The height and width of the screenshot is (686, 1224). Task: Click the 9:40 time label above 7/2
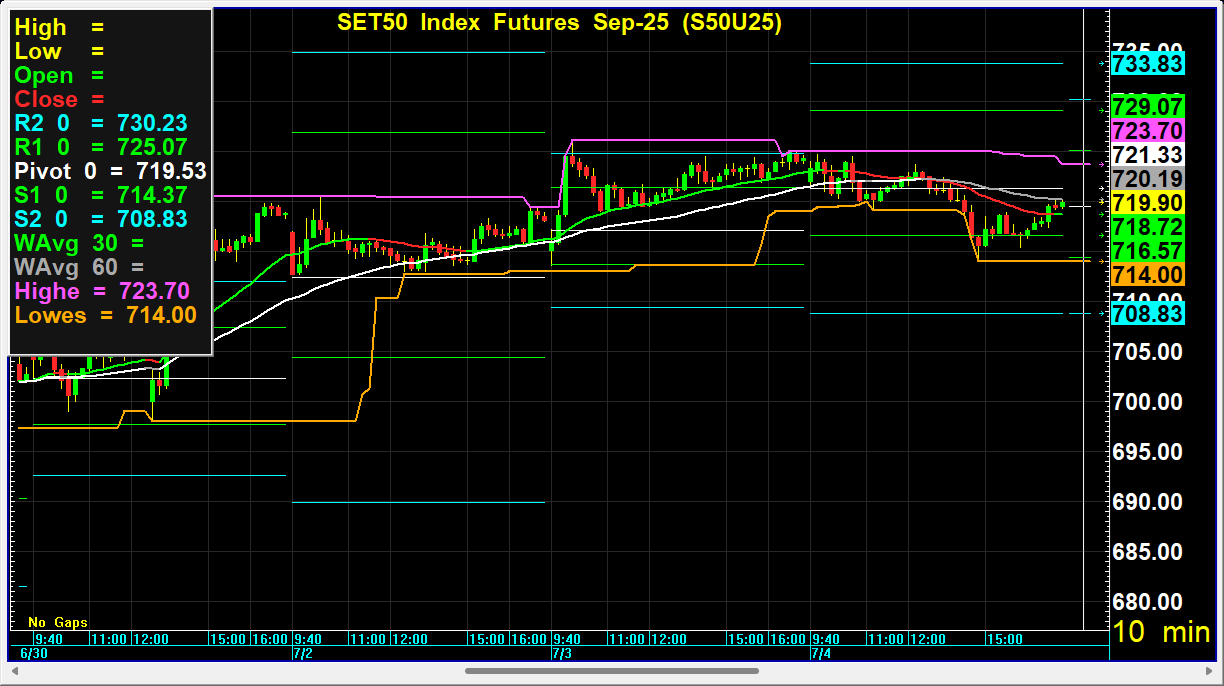tap(307, 639)
